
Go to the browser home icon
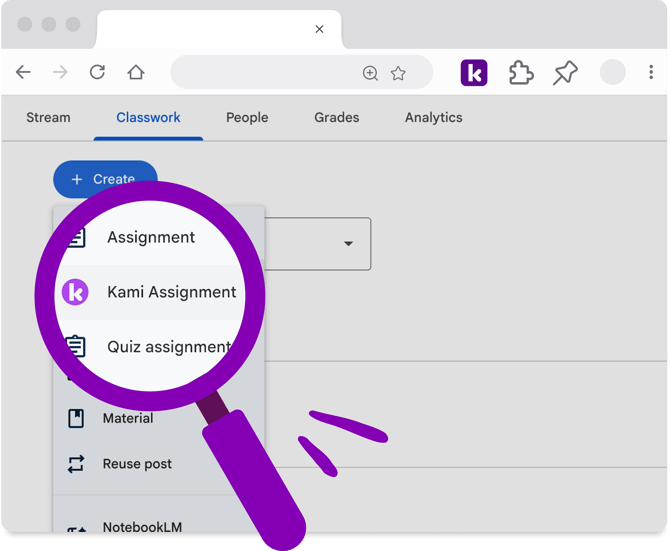click(136, 72)
